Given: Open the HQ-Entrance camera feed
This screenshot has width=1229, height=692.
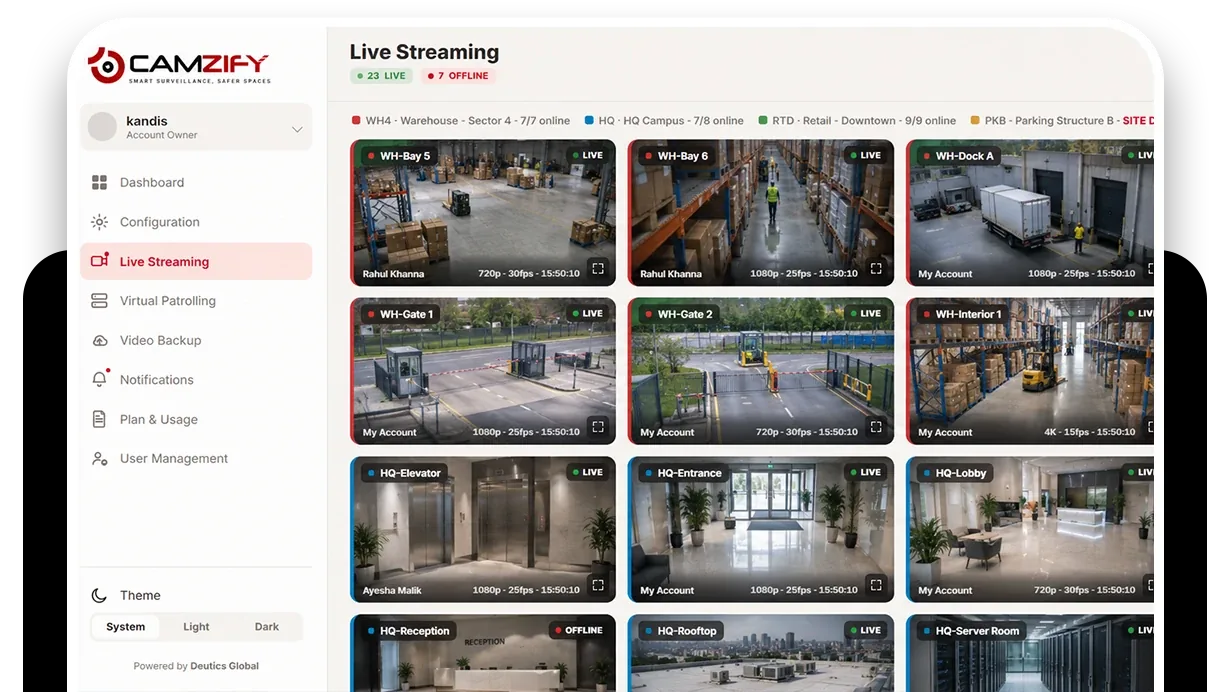Looking at the screenshot, I should pyautogui.click(x=761, y=530).
